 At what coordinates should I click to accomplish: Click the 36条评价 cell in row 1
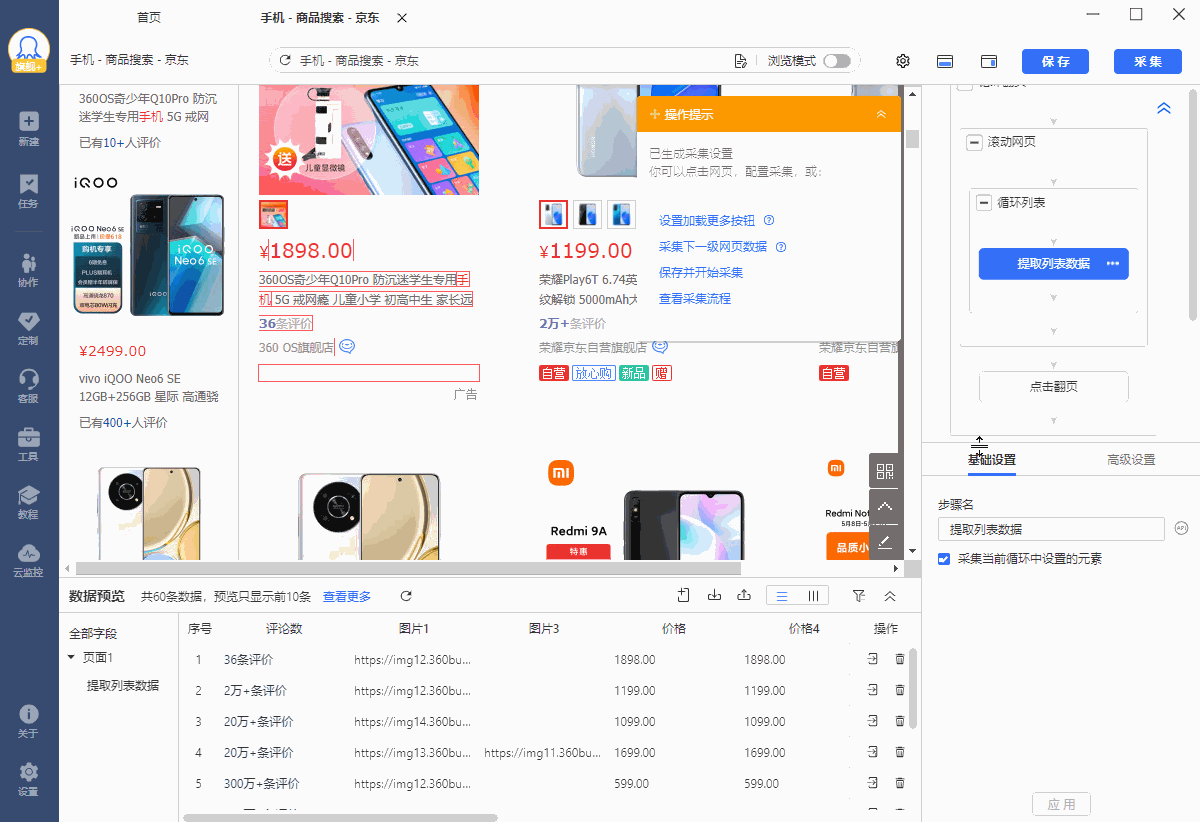pyautogui.click(x=248, y=660)
